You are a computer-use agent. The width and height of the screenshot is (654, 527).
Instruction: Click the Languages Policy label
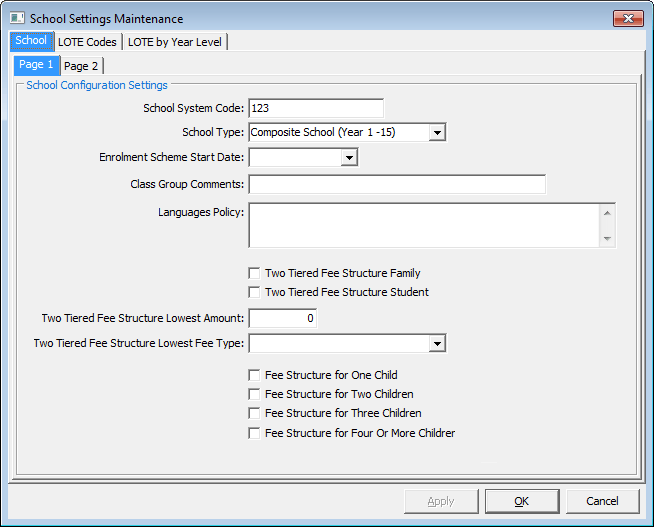pos(201,212)
